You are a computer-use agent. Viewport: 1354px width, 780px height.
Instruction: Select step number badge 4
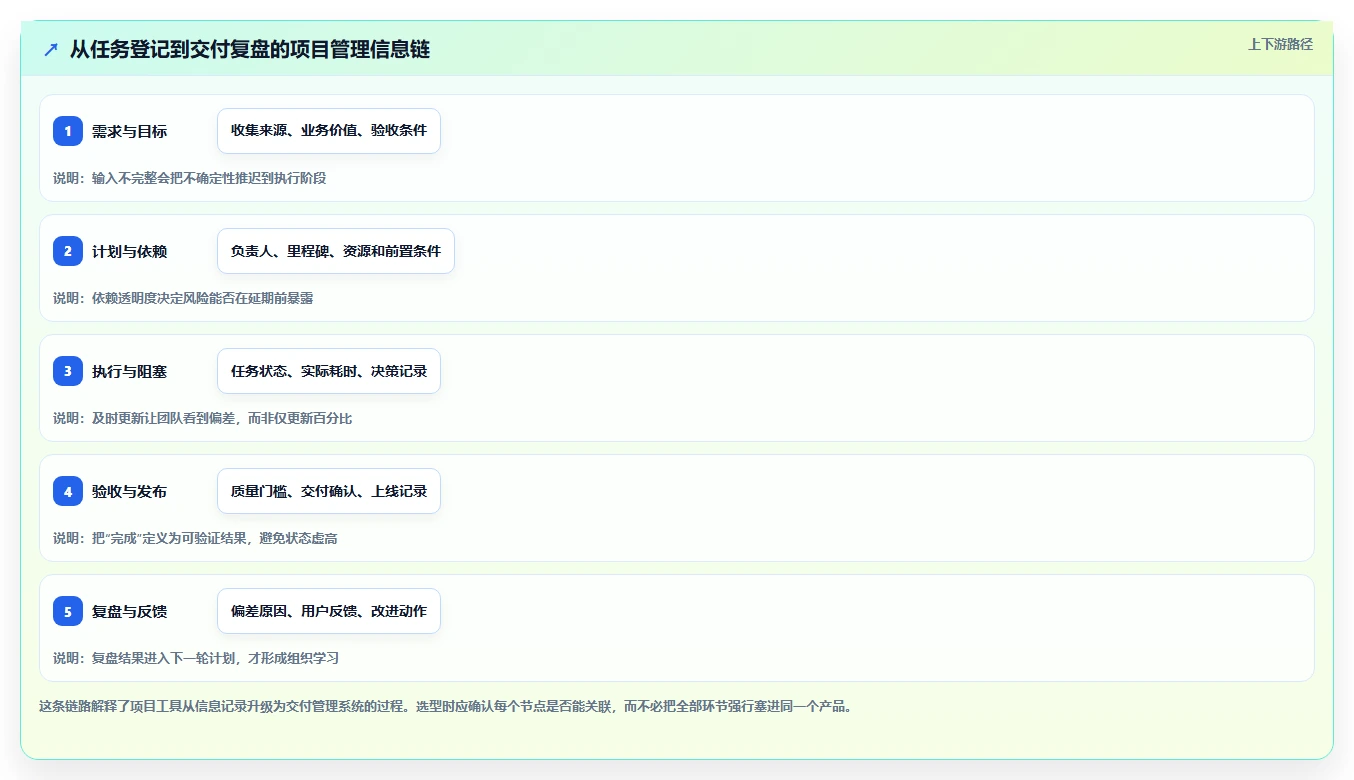click(68, 491)
